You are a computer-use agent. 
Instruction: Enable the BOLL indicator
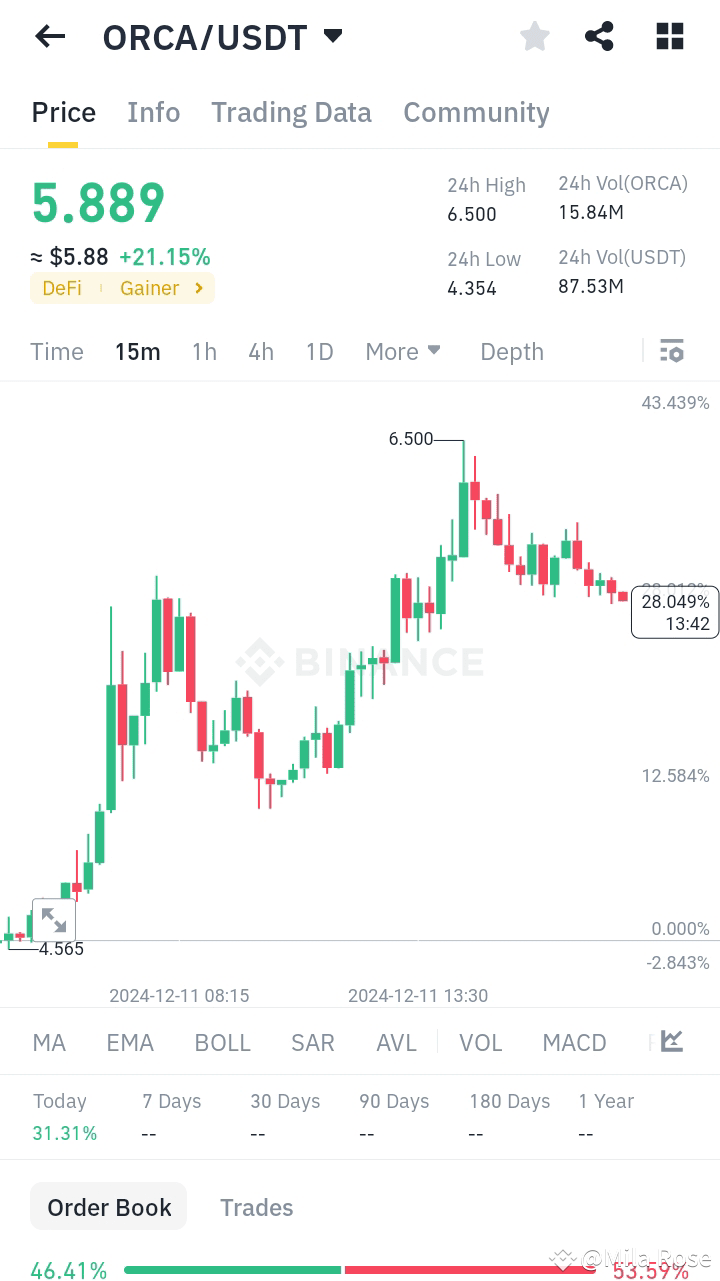222,1042
